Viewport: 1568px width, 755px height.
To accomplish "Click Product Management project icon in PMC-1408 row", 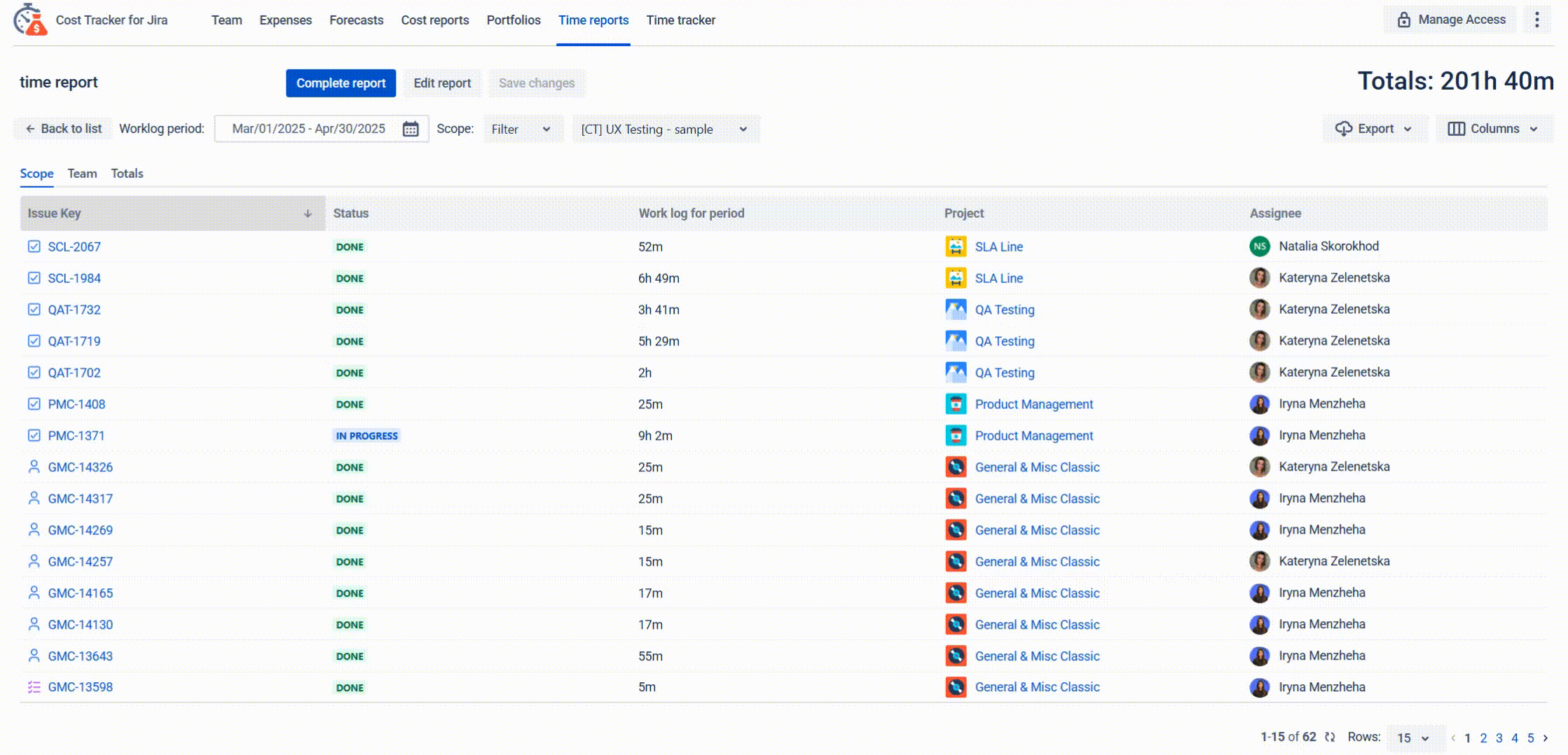I will [956, 404].
